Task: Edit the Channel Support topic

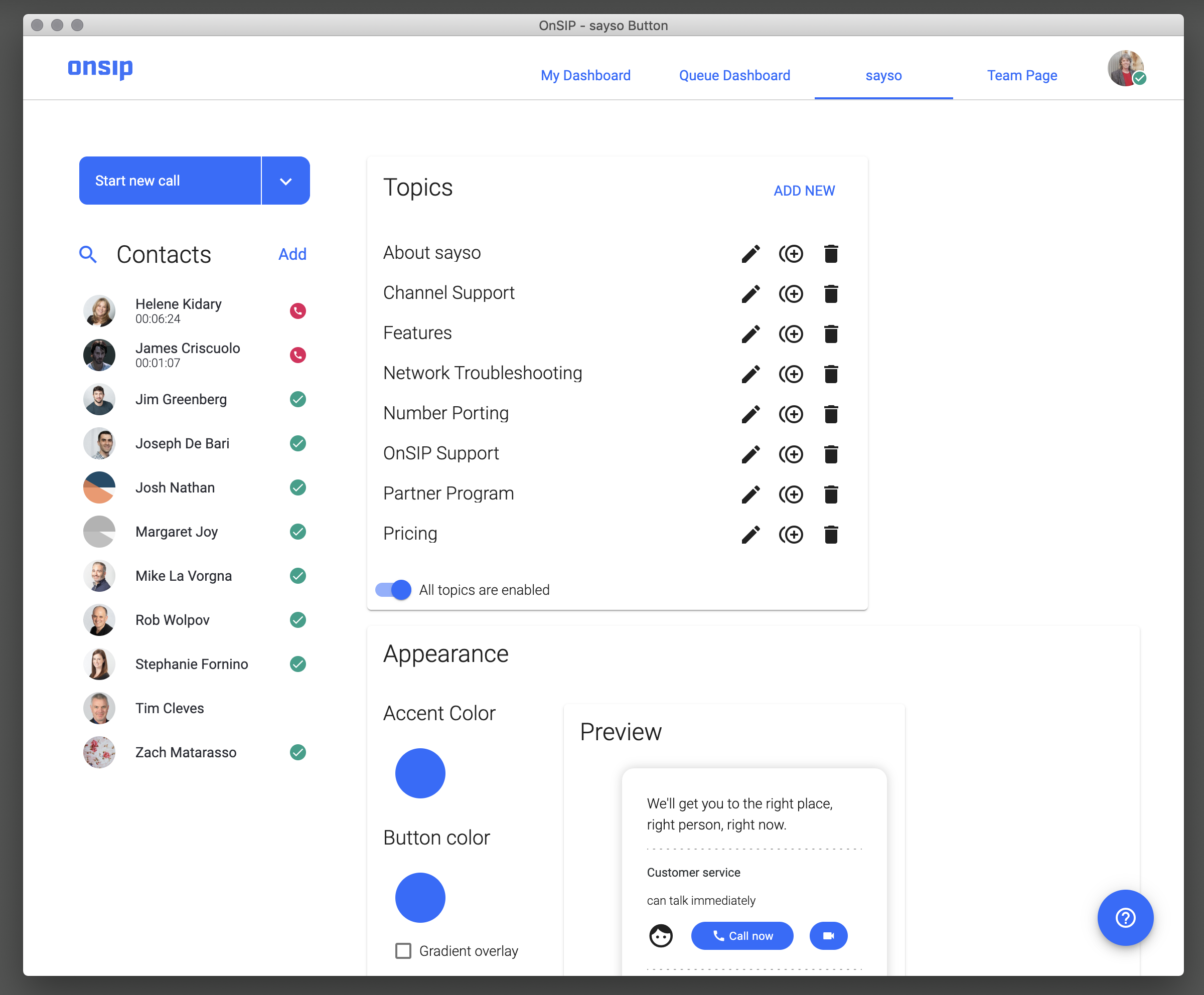Action: [x=750, y=293]
